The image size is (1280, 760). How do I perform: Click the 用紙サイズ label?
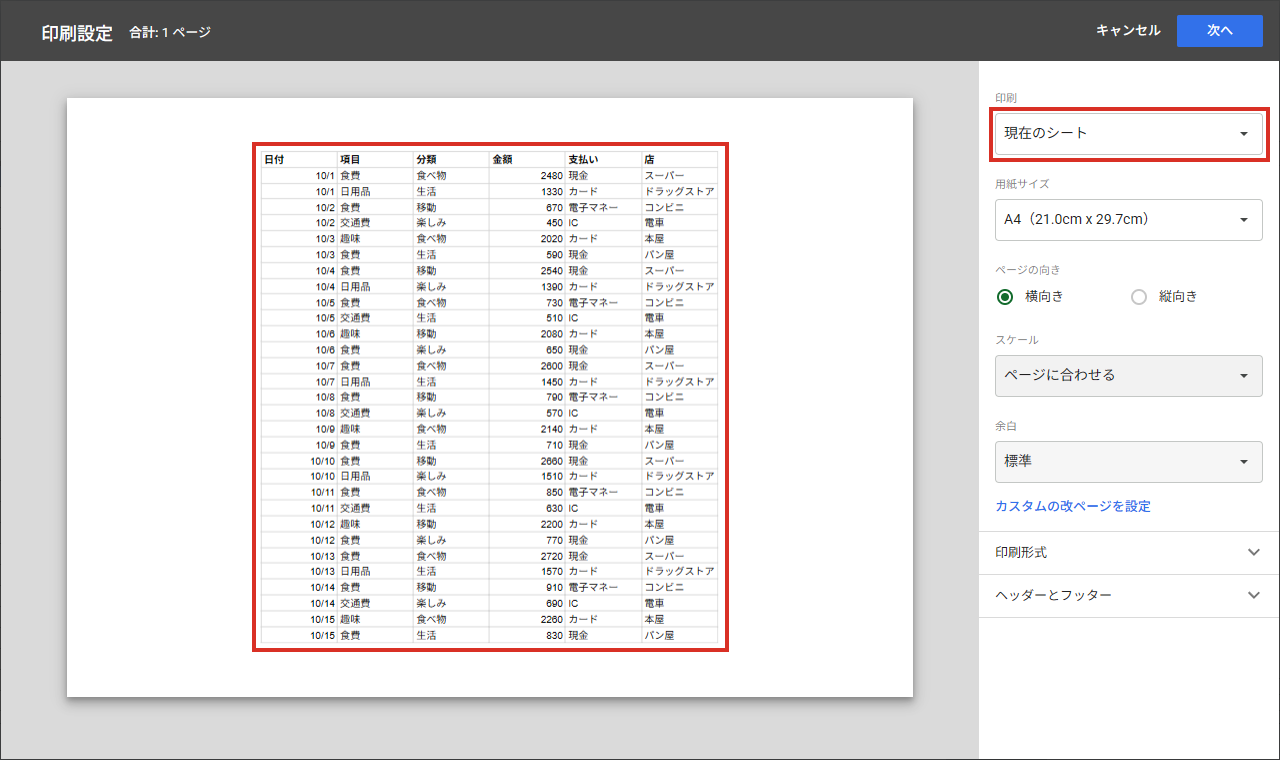1022,185
